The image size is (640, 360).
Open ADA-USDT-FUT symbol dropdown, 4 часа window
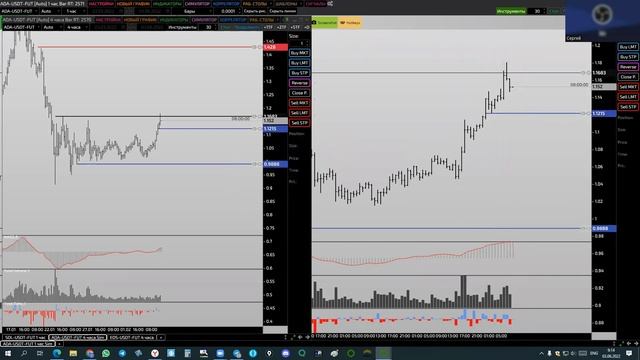[21, 27]
